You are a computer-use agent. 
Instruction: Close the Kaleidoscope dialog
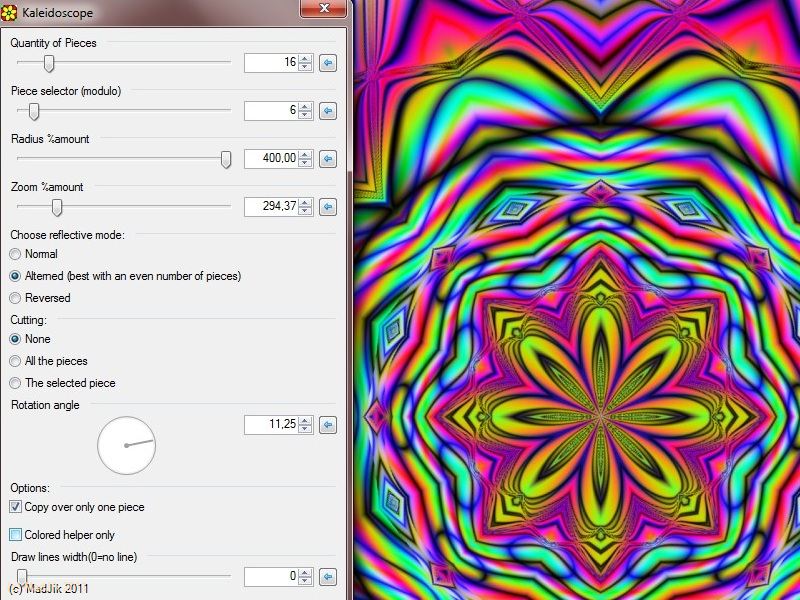tap(323, 8)
